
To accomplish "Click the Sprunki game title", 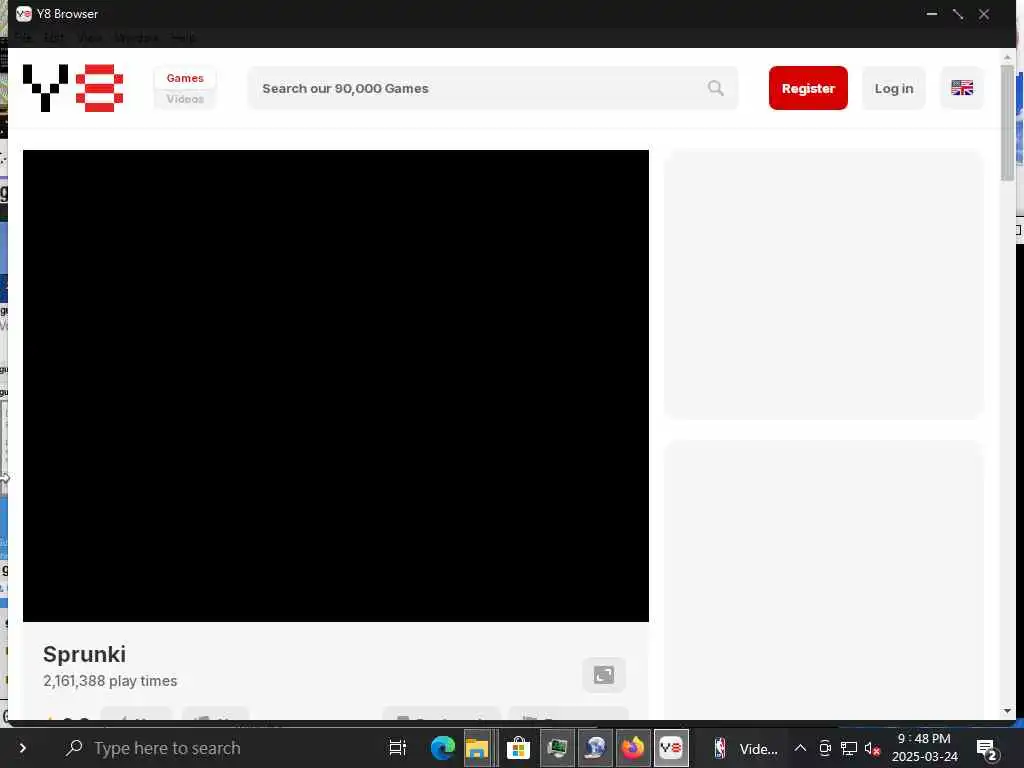I will tap(84, 654).
